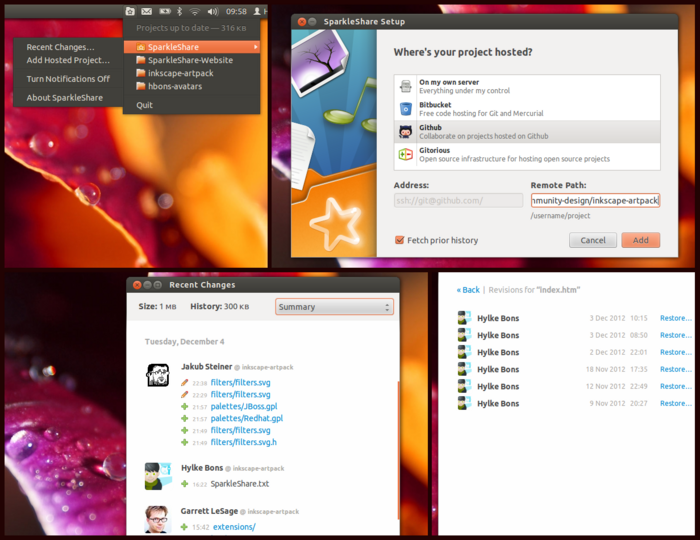Click the Cancel button in SparkleShare Setup
700x540 pixels.
[593, 240]
